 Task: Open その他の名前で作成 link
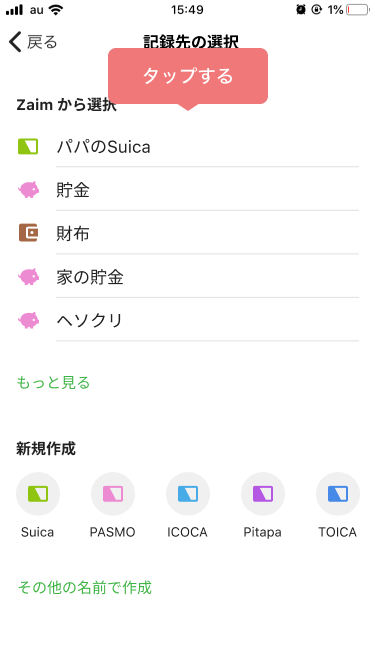[x=84, y=587]
